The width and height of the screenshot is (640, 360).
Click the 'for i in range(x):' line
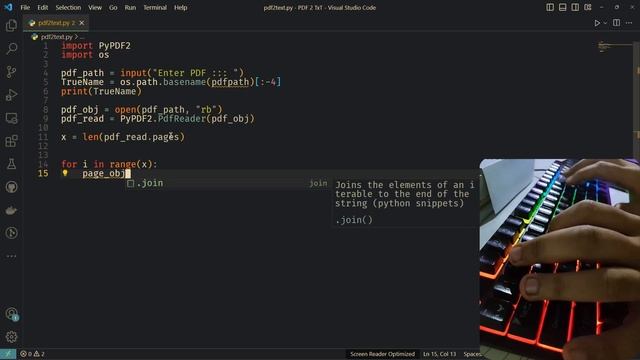[109, 164]
